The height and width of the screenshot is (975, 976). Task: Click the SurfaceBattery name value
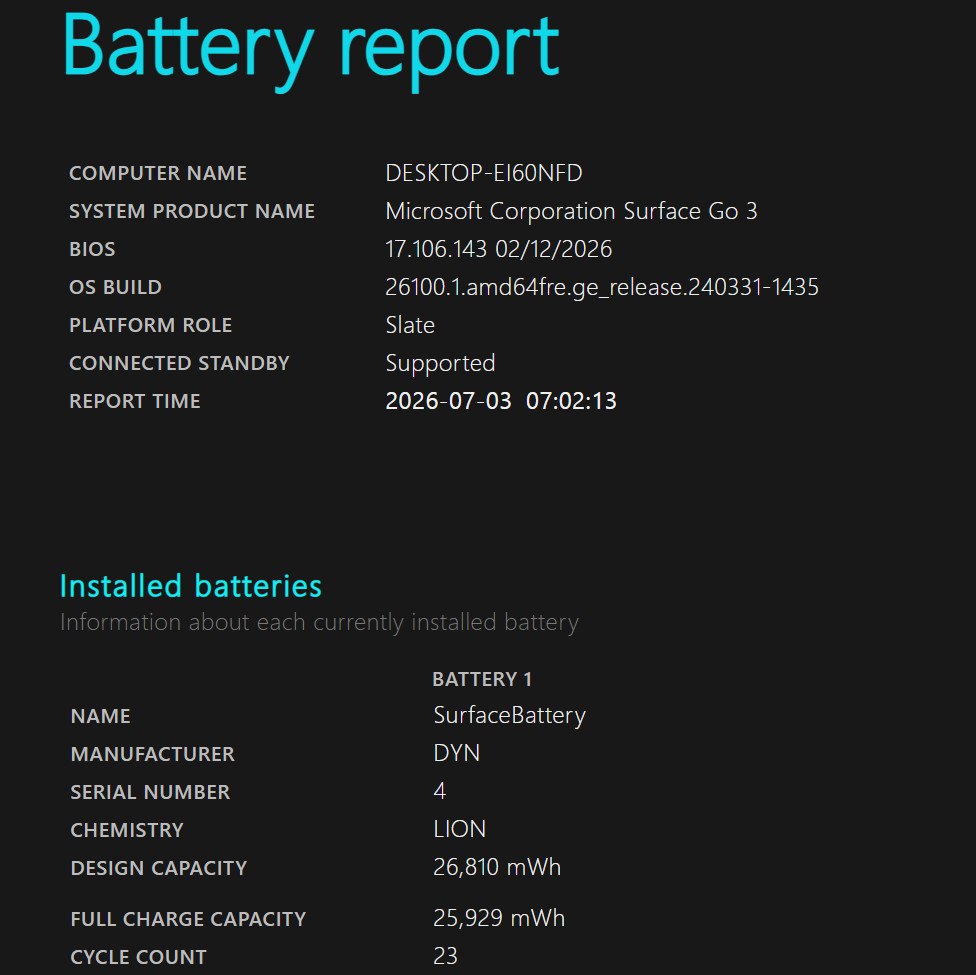coord(509,715)
